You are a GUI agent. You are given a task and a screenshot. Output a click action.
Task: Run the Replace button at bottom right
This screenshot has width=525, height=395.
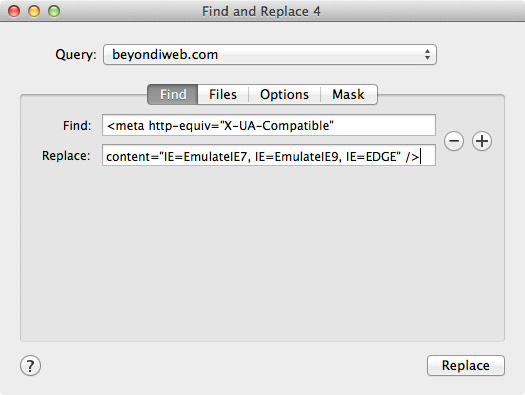pos(466,366)
